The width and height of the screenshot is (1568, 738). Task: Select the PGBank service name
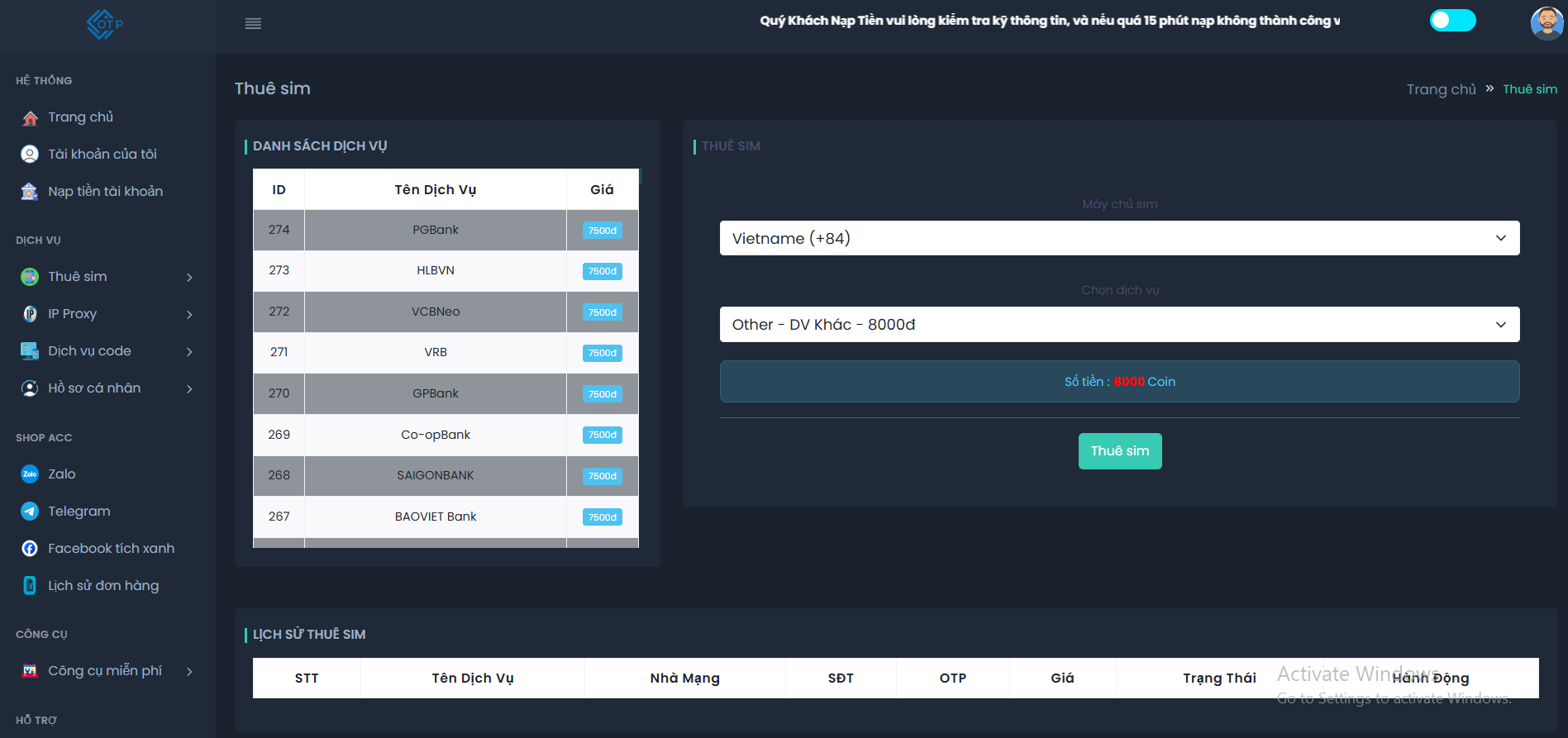pyautogui.click(x=436, y=230)
